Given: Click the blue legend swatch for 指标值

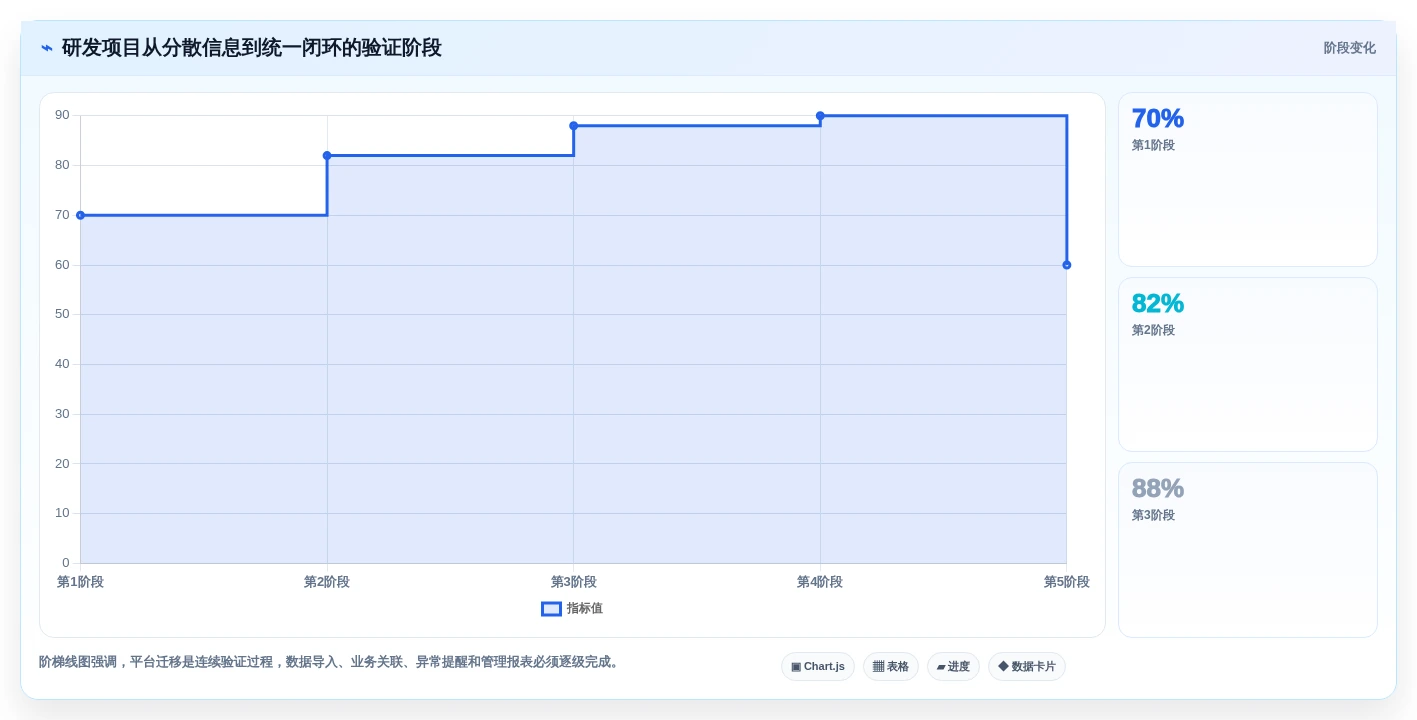Looking at the screenshot, I should 551,608.
